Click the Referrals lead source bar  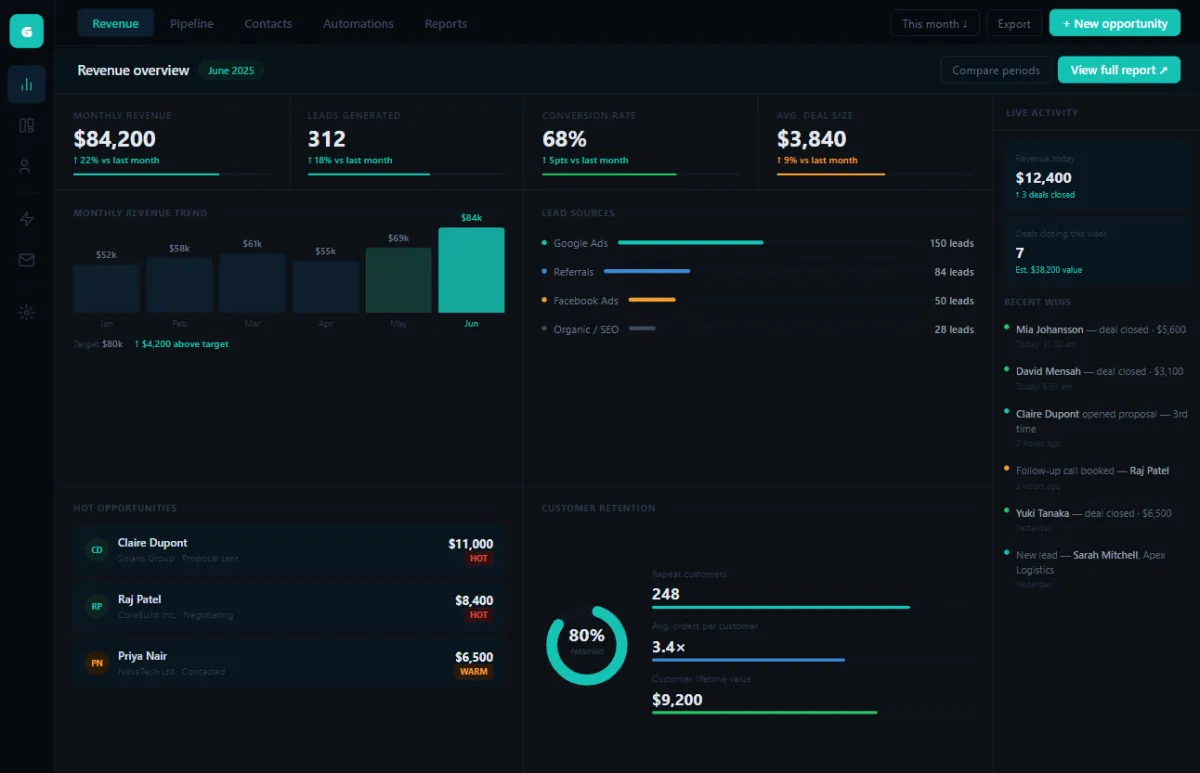point(647,271)
